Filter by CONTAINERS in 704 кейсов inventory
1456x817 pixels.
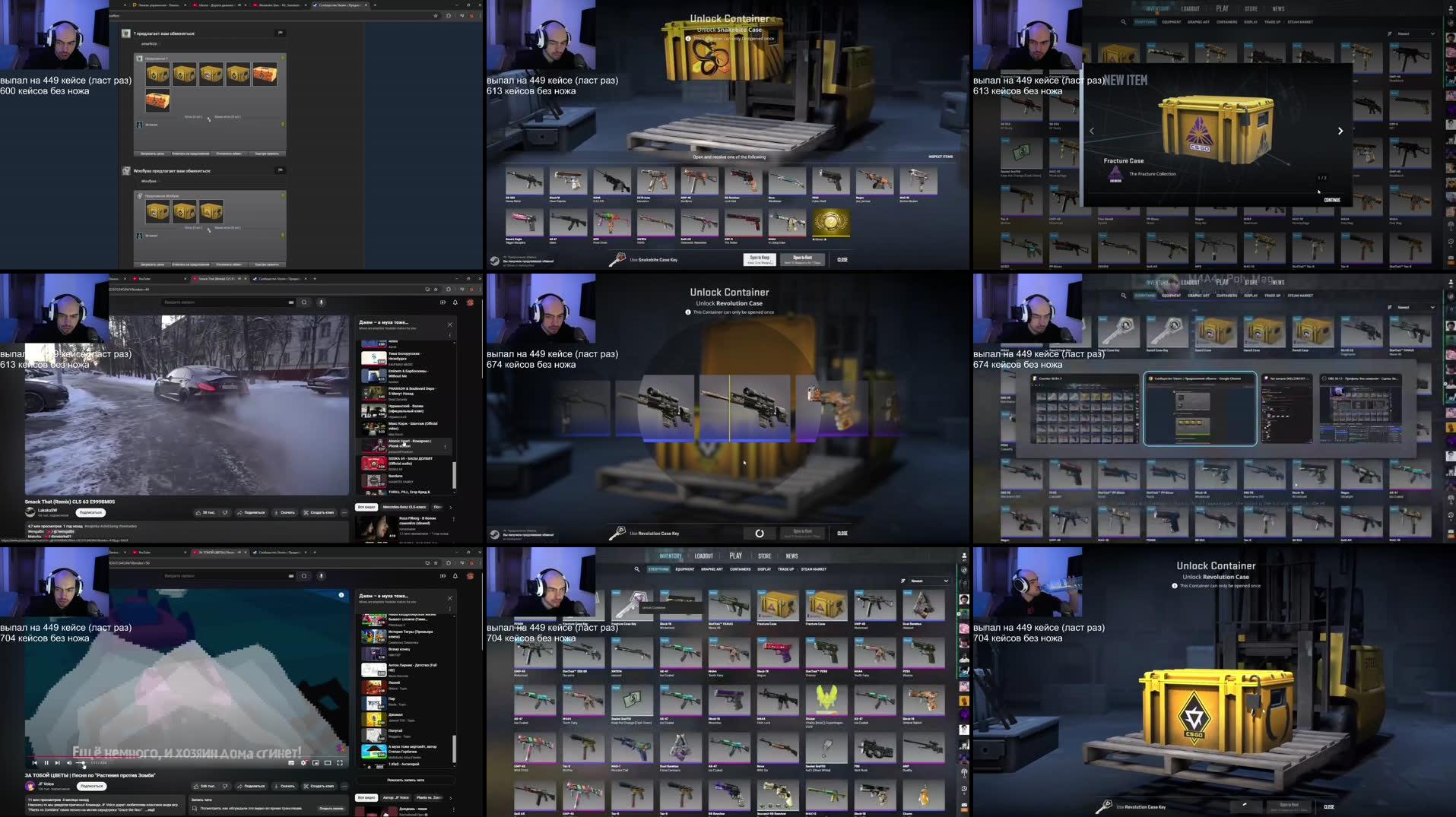click(x=740, y=569)
